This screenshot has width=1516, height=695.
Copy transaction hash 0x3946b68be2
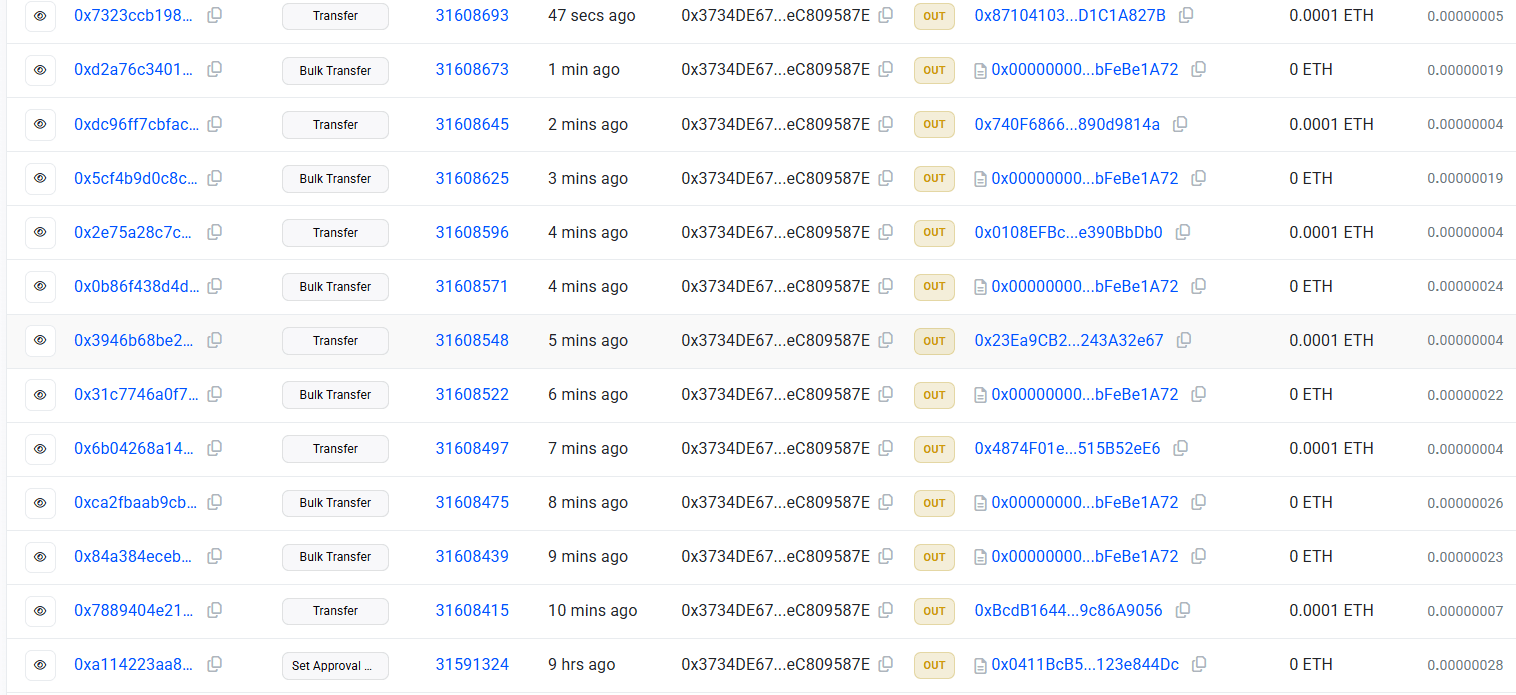(214, 340)
